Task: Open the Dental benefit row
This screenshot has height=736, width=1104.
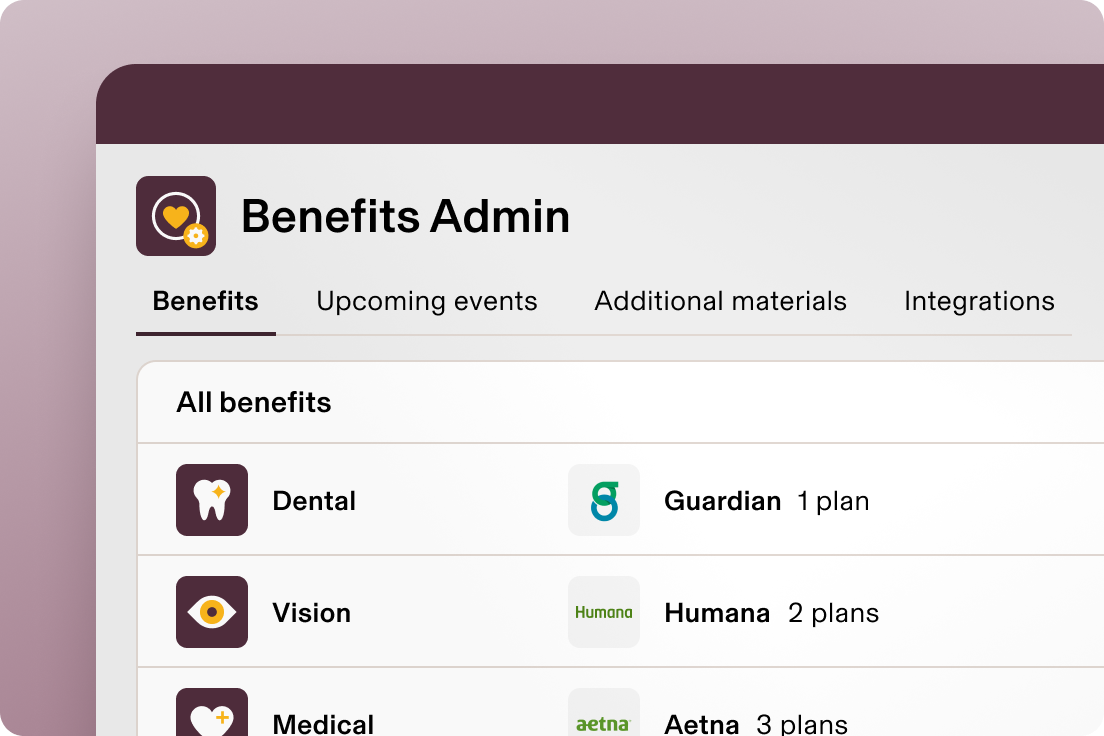Action: click(314, 500)
